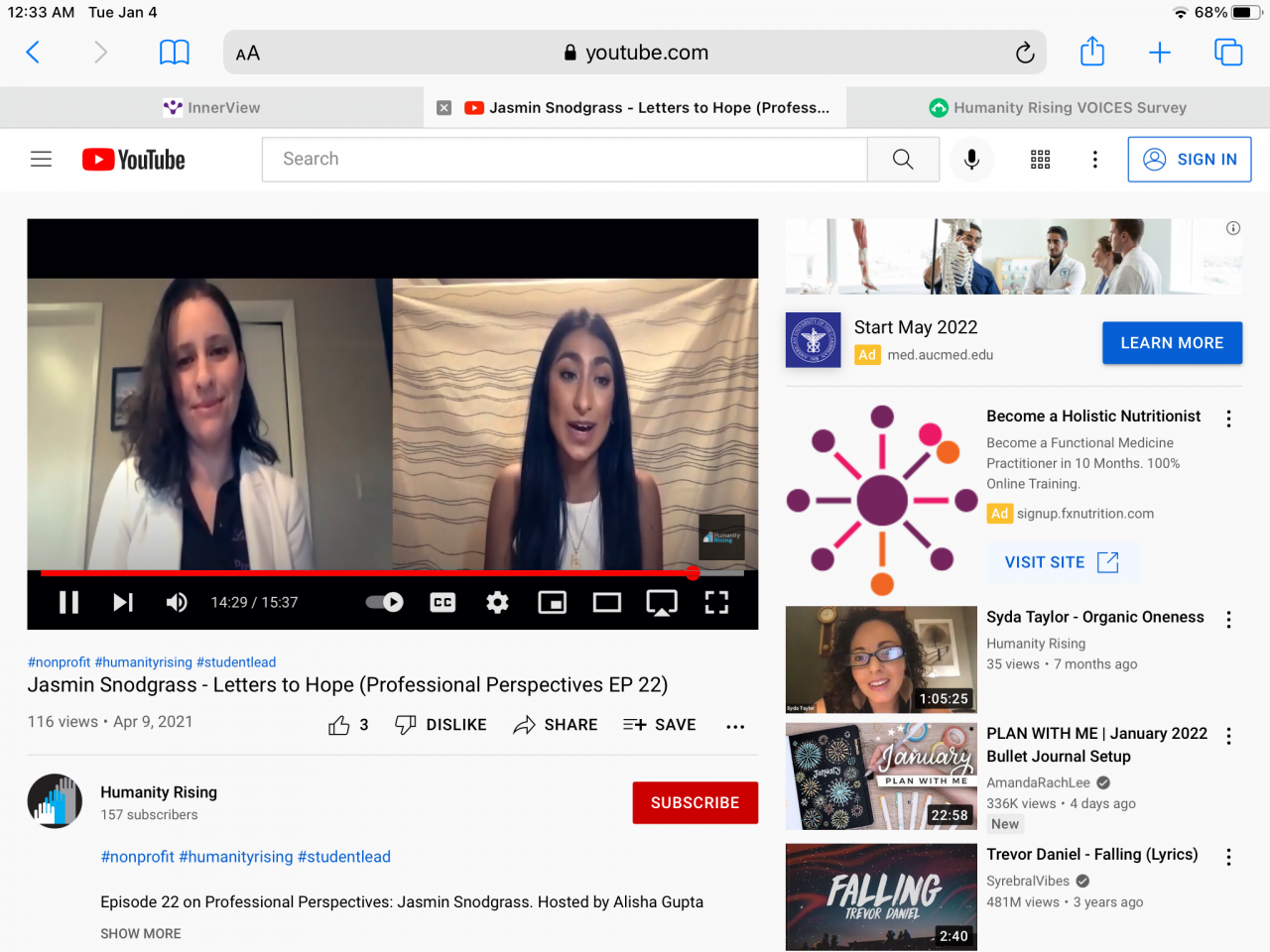Open options for PLAN WITH ME video

[1228, 737]
